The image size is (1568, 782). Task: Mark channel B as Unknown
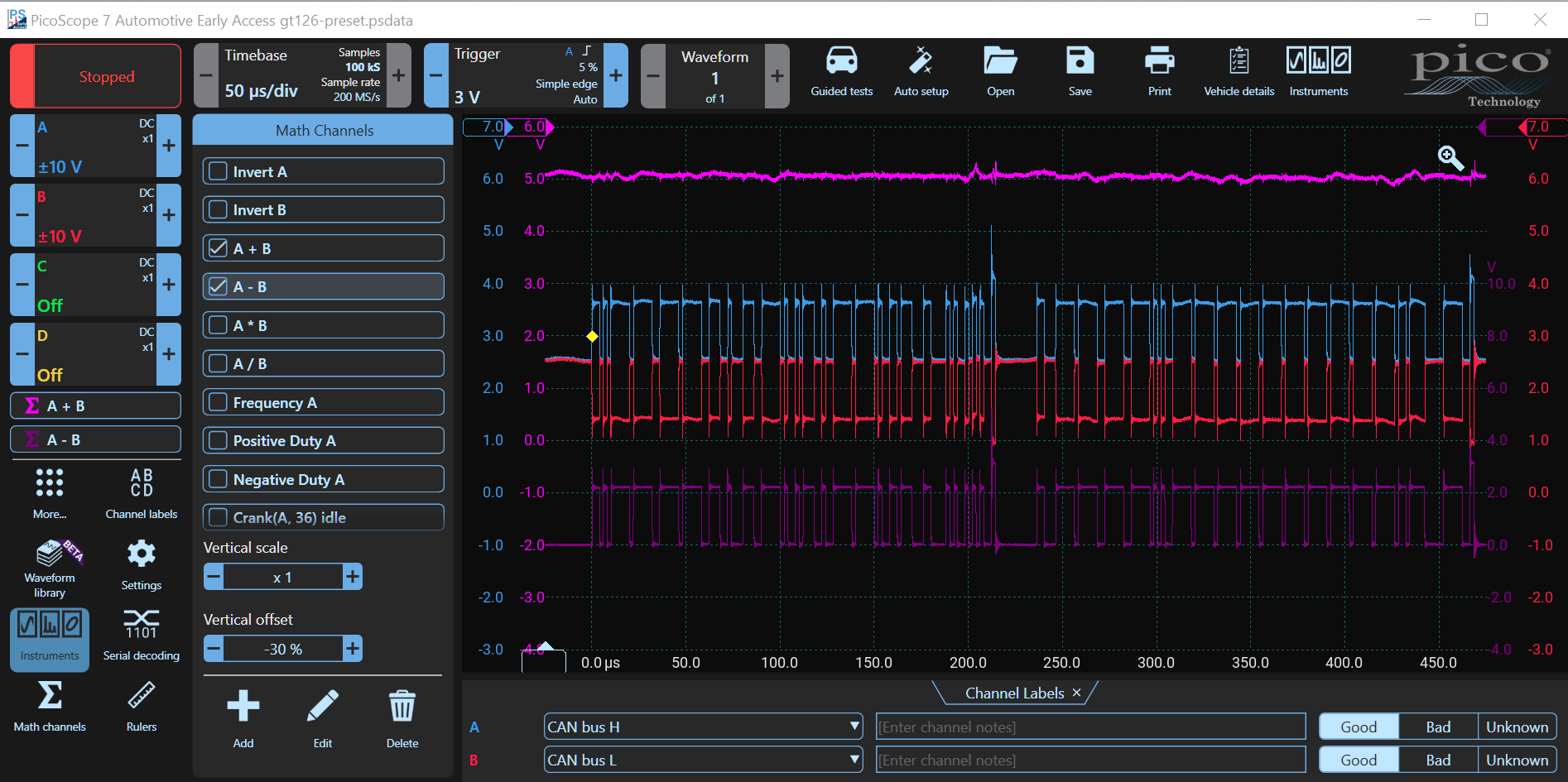(1517, 760)
